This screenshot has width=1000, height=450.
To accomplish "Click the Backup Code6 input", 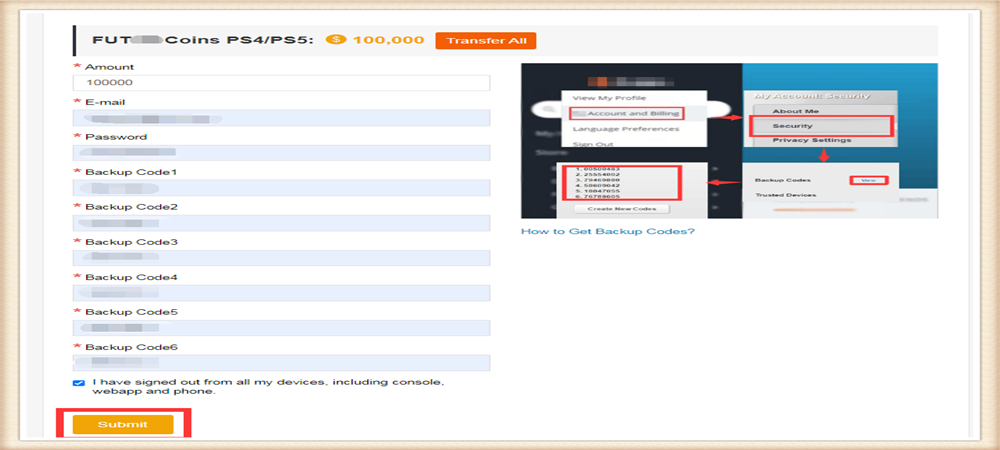I will (x=281, y=363).
